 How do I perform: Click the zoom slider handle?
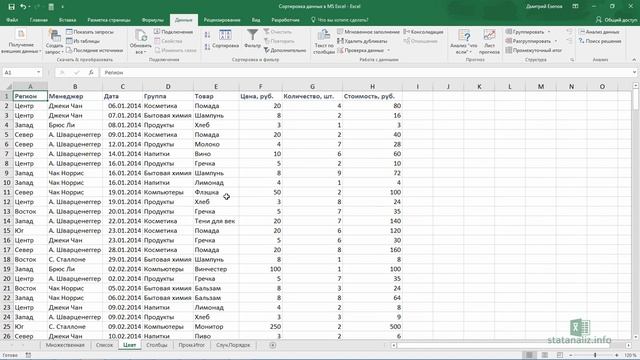(595, 355)
